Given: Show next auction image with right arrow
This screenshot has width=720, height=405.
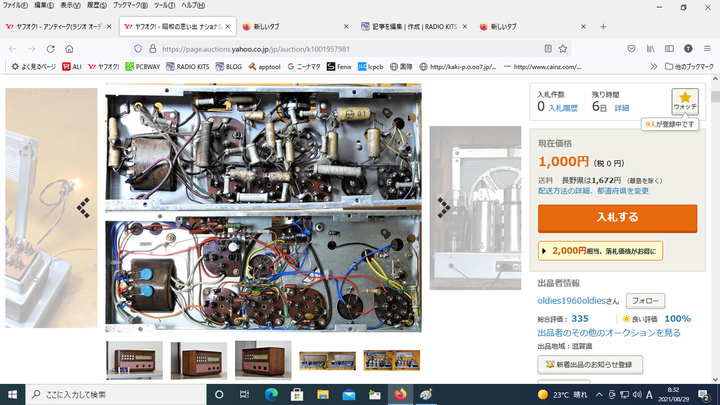Looking at the screenshot, I should [x=444, y=207].
